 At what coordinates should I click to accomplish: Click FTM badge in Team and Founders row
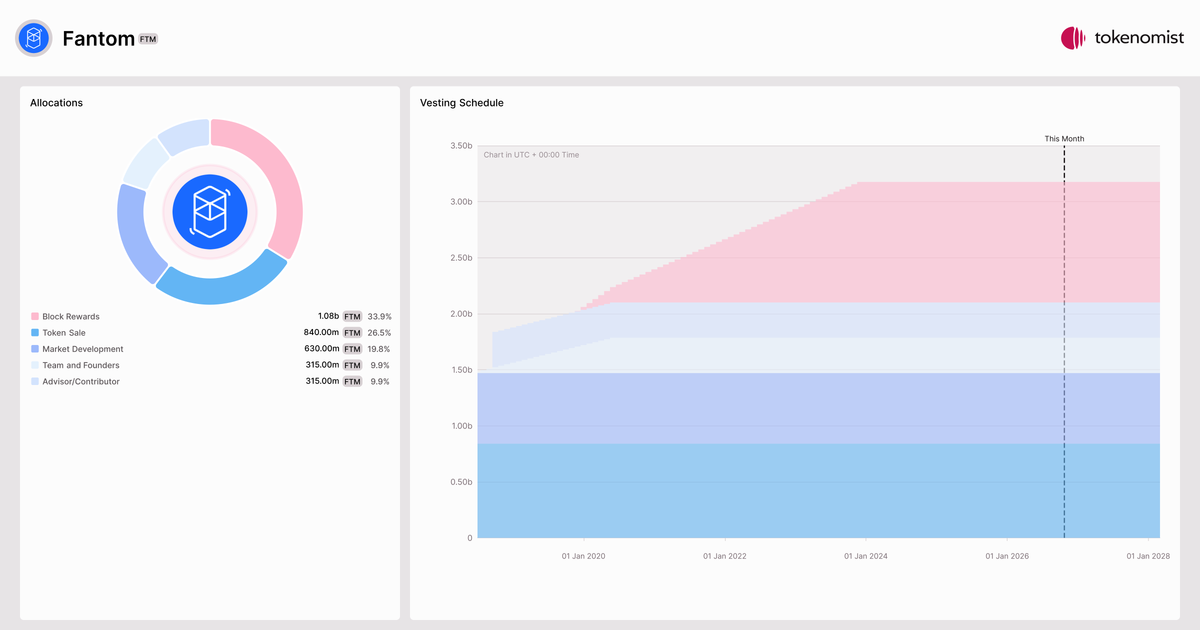352,365
